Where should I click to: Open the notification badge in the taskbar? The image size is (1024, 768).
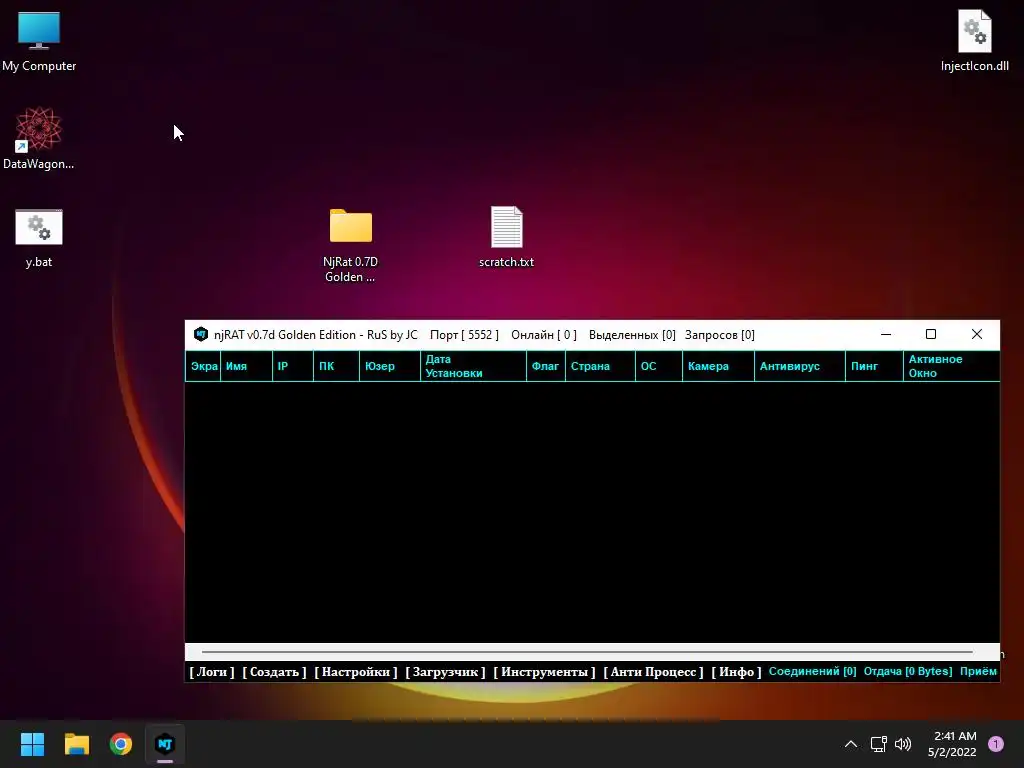coord(996,744)
